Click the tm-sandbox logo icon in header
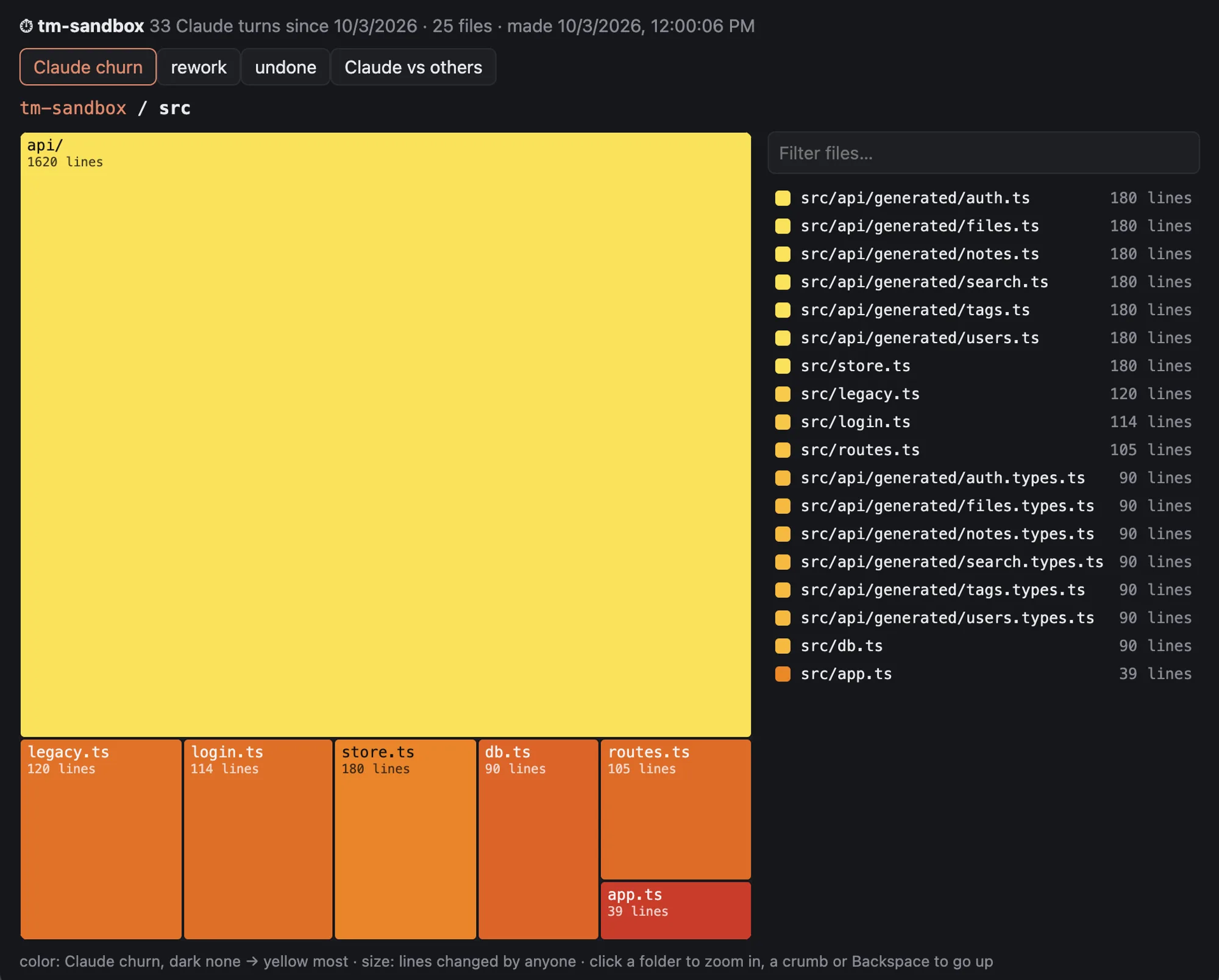Image resolution: width=1219 pixels, height=980 pixels. click(x=26, y=26)
